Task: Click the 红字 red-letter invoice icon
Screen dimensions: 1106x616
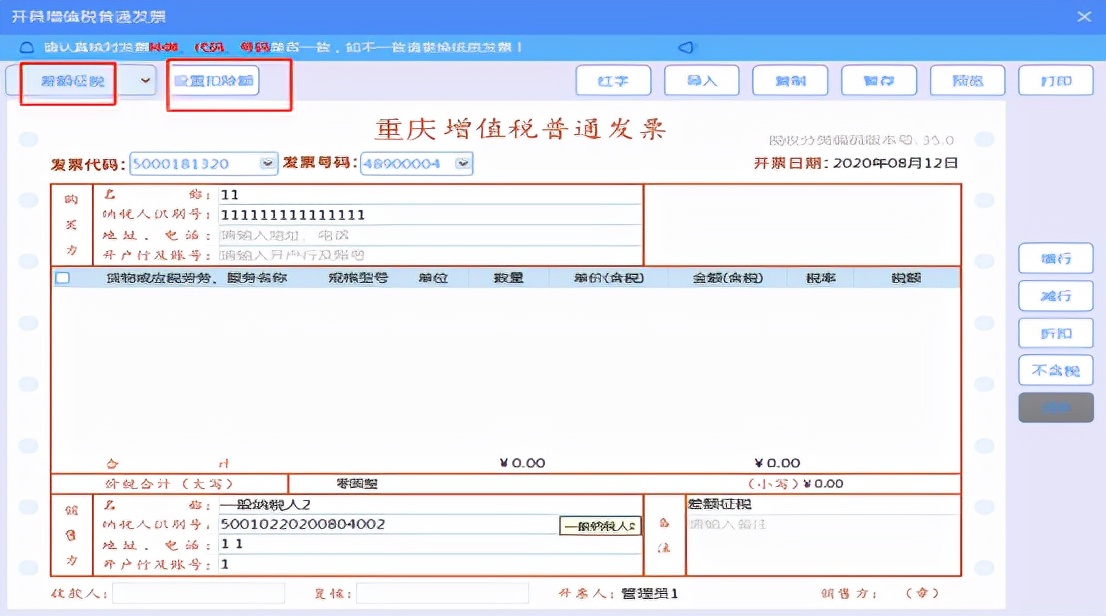Action: [613, 81]
